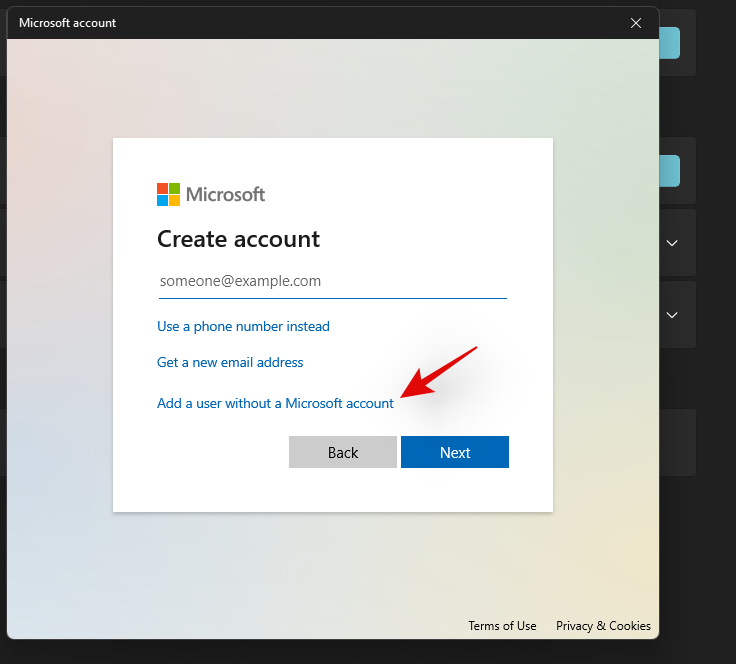Open the Terms of Use link
This screenshot has height=664, width=736.
pos(502,626)
